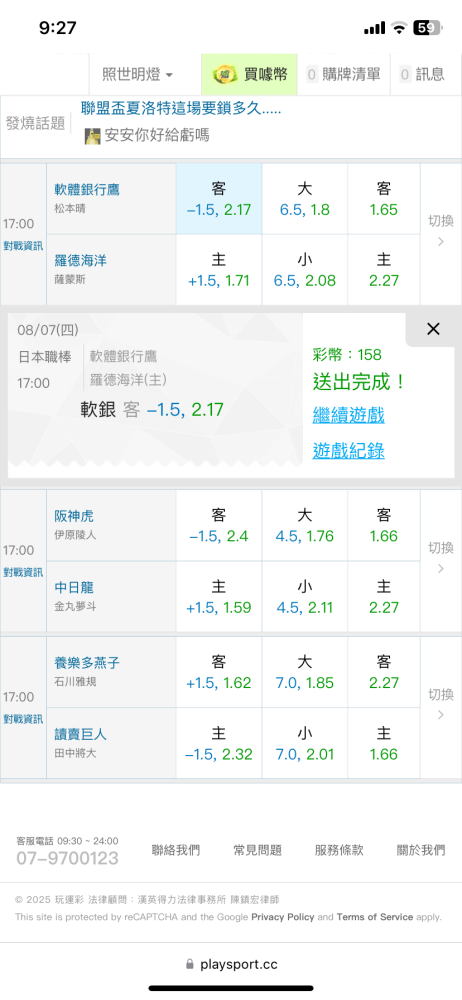Open 讀賣巨人 team link
The height and width of the screenshot is (1000, 462).
coord(80,735)
